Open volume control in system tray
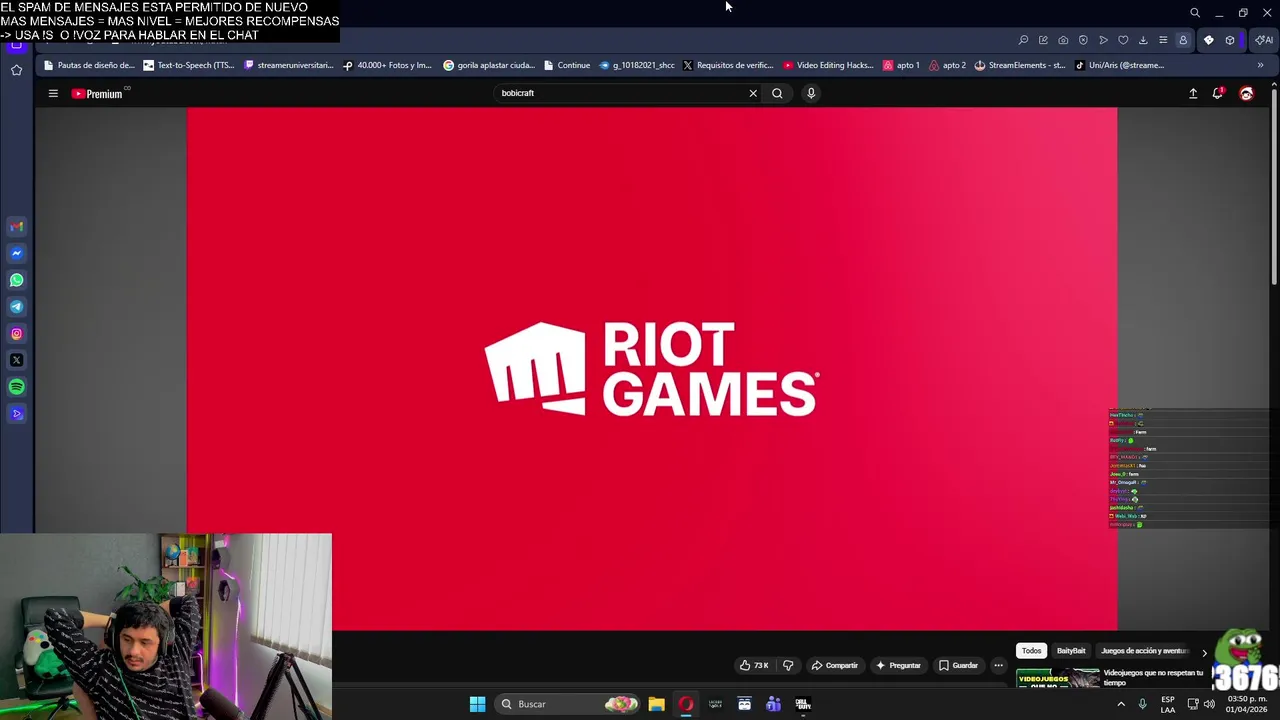 coord(1209,704)
